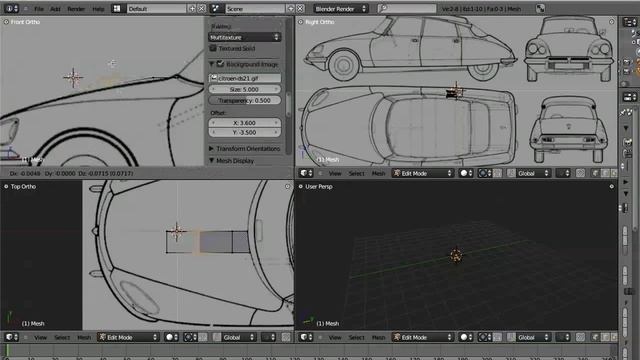Open pivot point selector in Right Ortho header
Viewport: 640px width, 360px height.
[x=484, y=173]
